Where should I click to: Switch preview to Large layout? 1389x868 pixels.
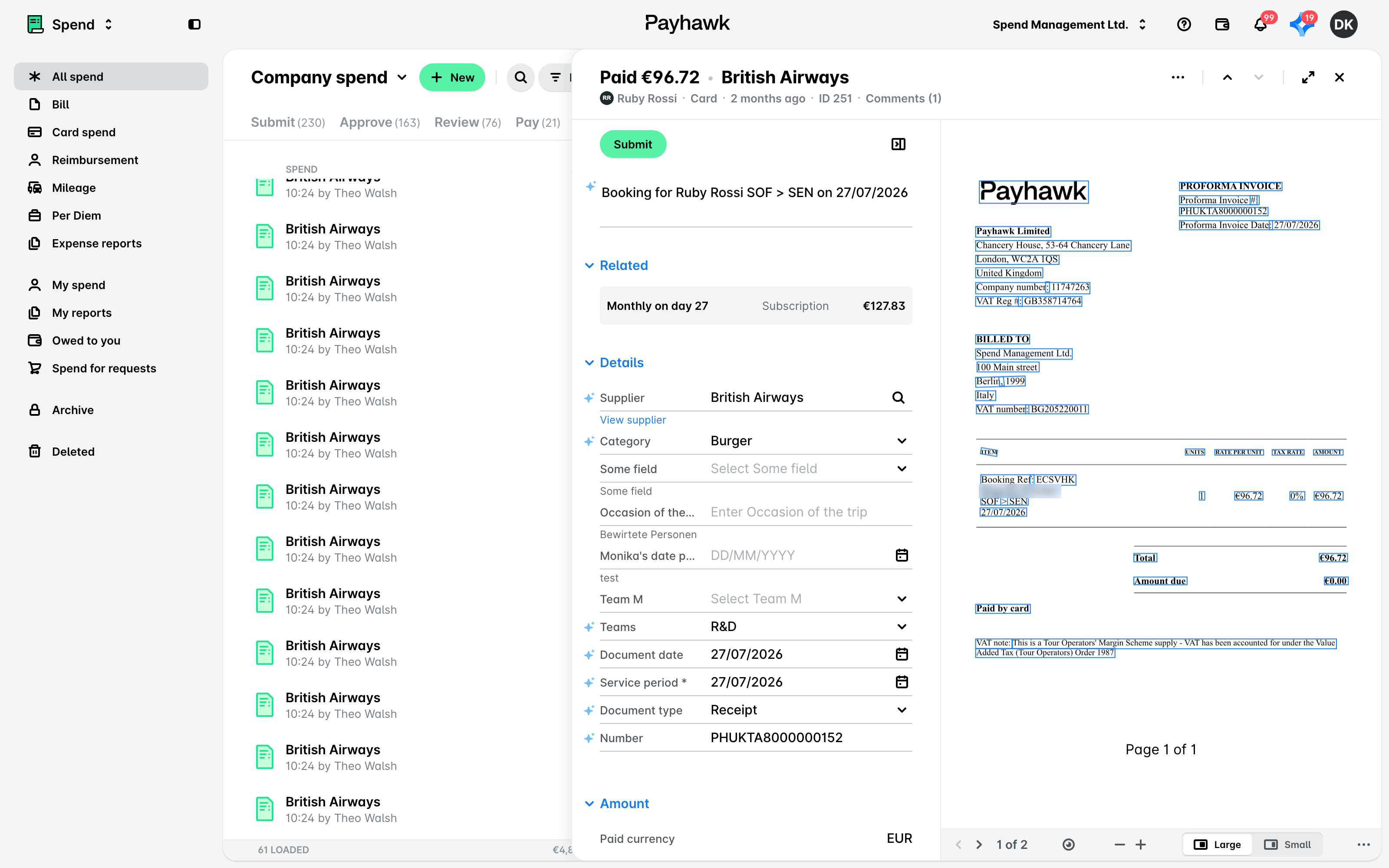[1218, 845]
